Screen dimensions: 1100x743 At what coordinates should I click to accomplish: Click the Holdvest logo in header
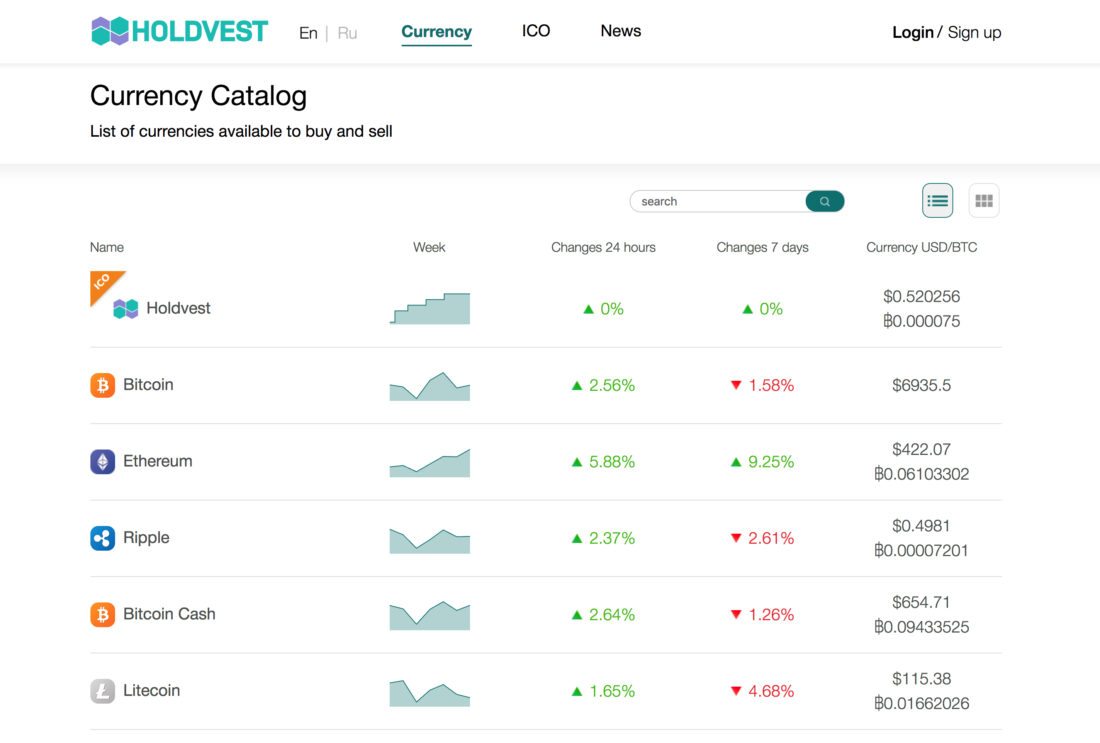coord(180,32)
